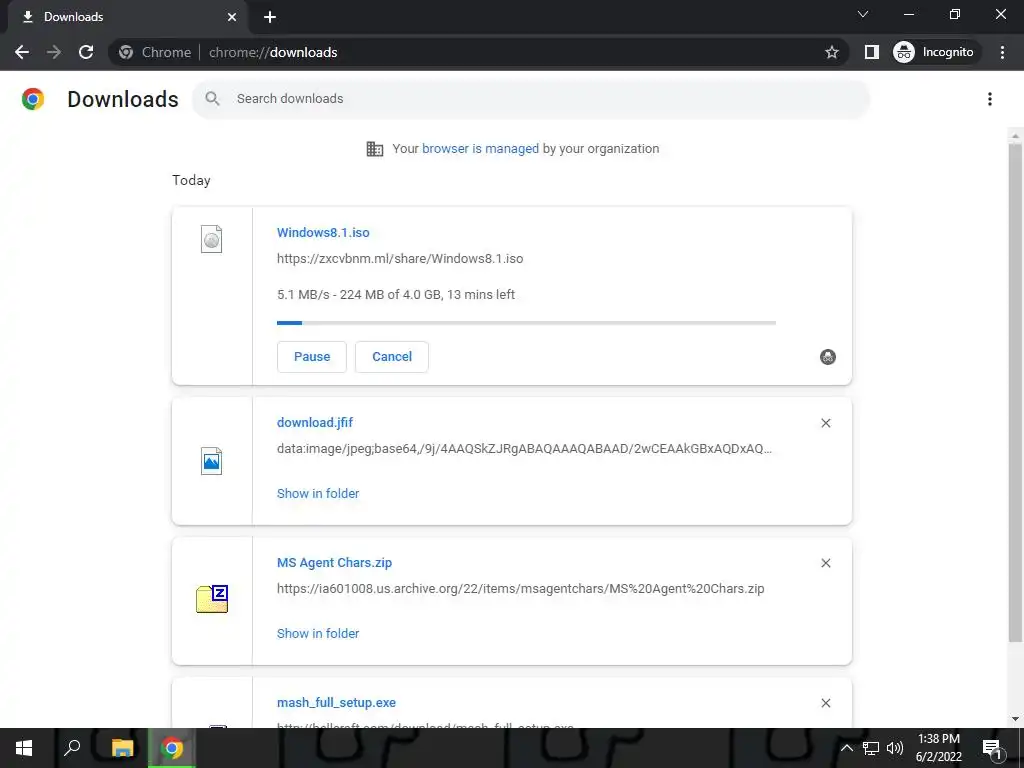1024x768 pixels.
Task: Click the Windows8.1.iso download progress bar
Action: (526, 323)
